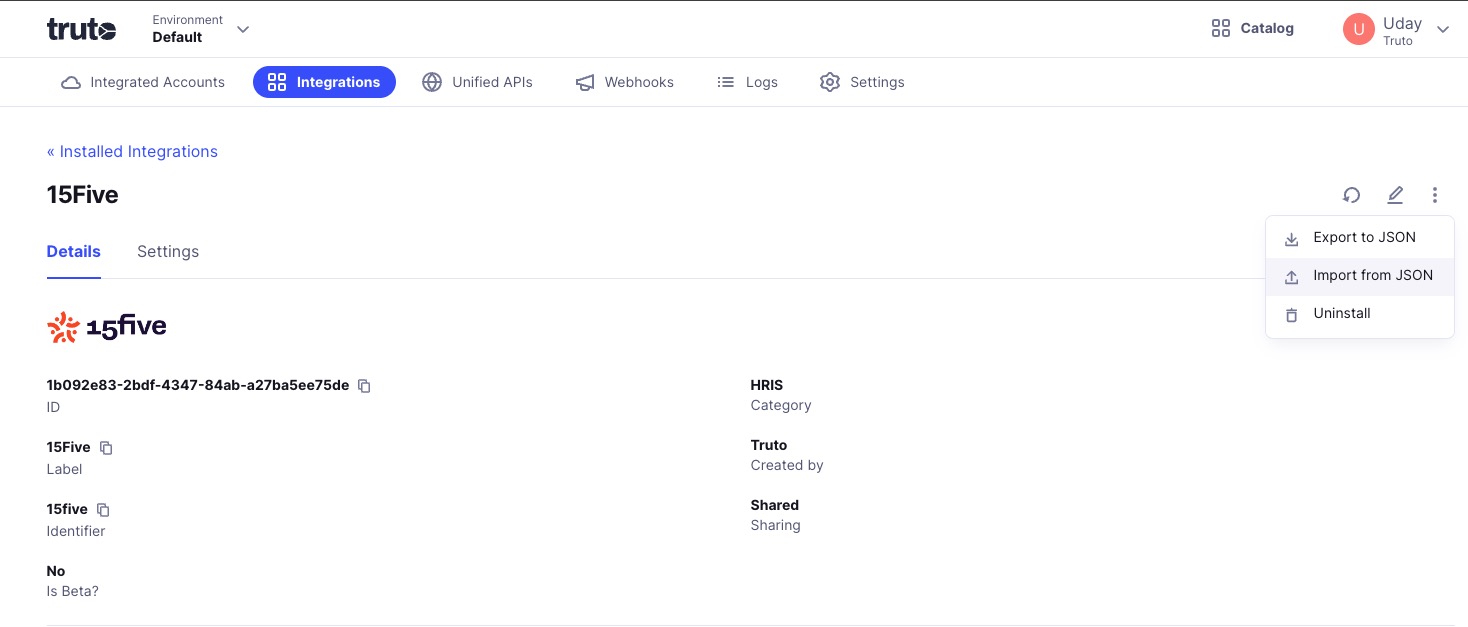
Task: Click the refresh integration icon
Action: (x=1352, y=195)
